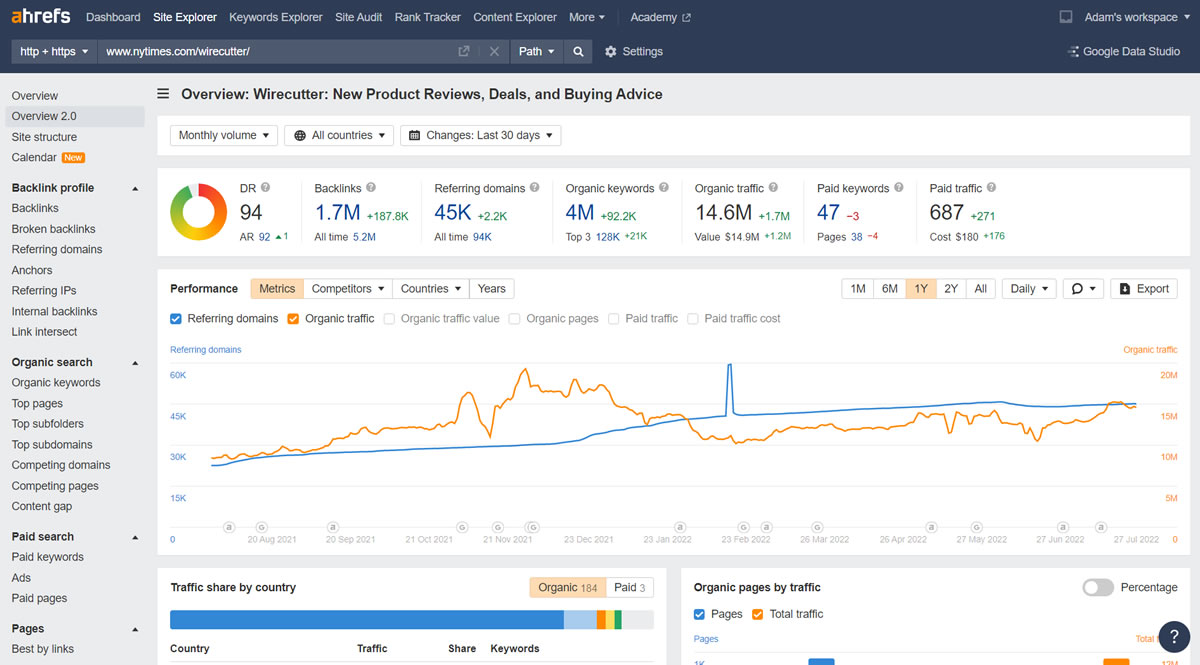Open Settings next to the gear icon

pos(634,51)
